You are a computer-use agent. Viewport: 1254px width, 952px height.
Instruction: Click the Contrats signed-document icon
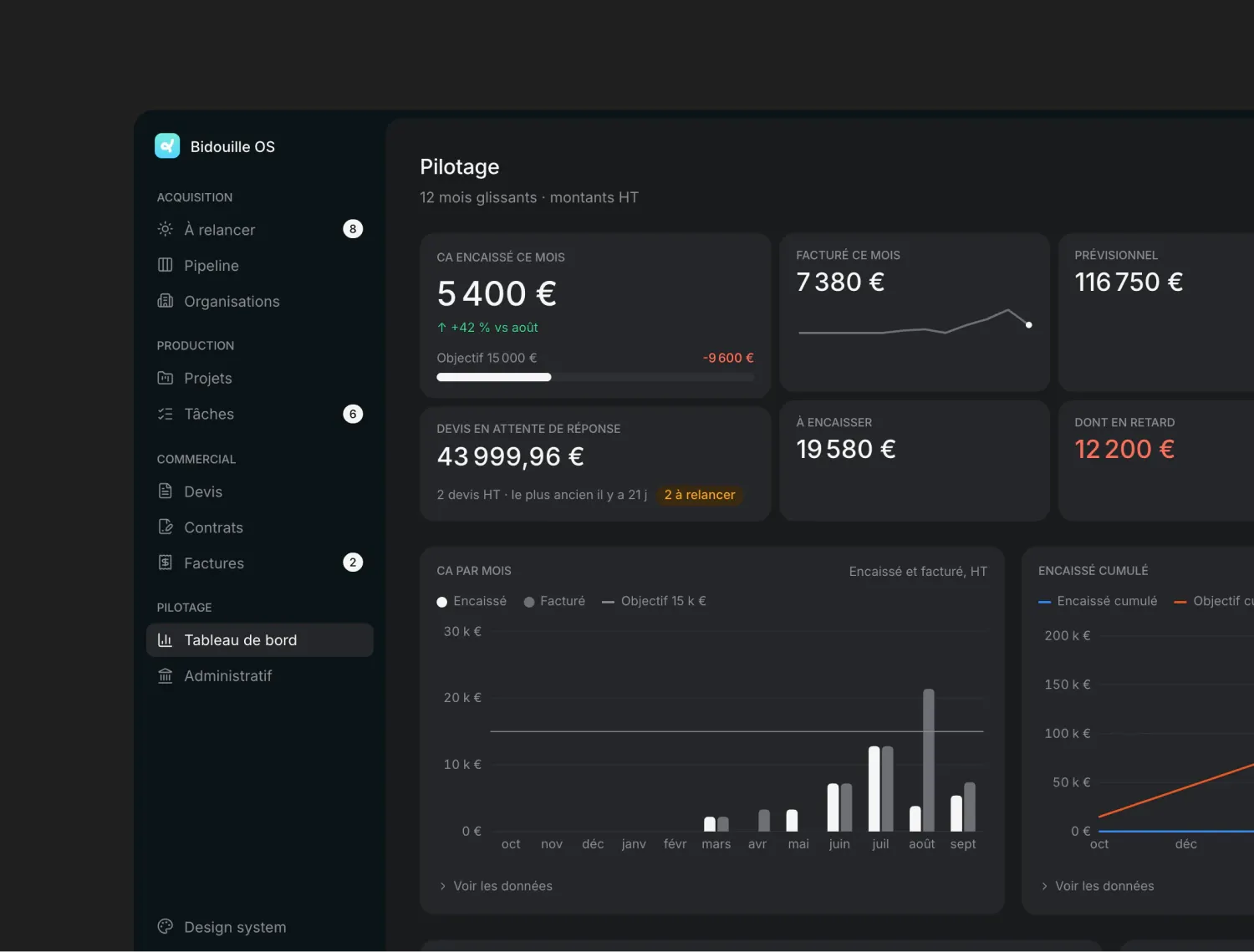coord(166,527)
